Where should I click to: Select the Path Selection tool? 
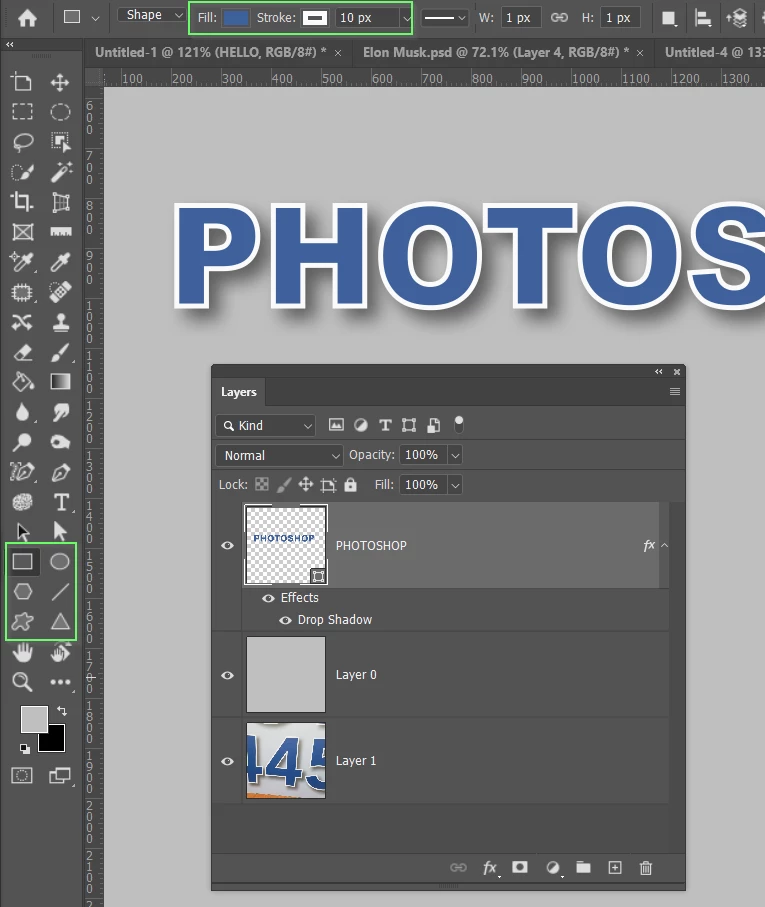pyautogui.click(x=22, y=532)
